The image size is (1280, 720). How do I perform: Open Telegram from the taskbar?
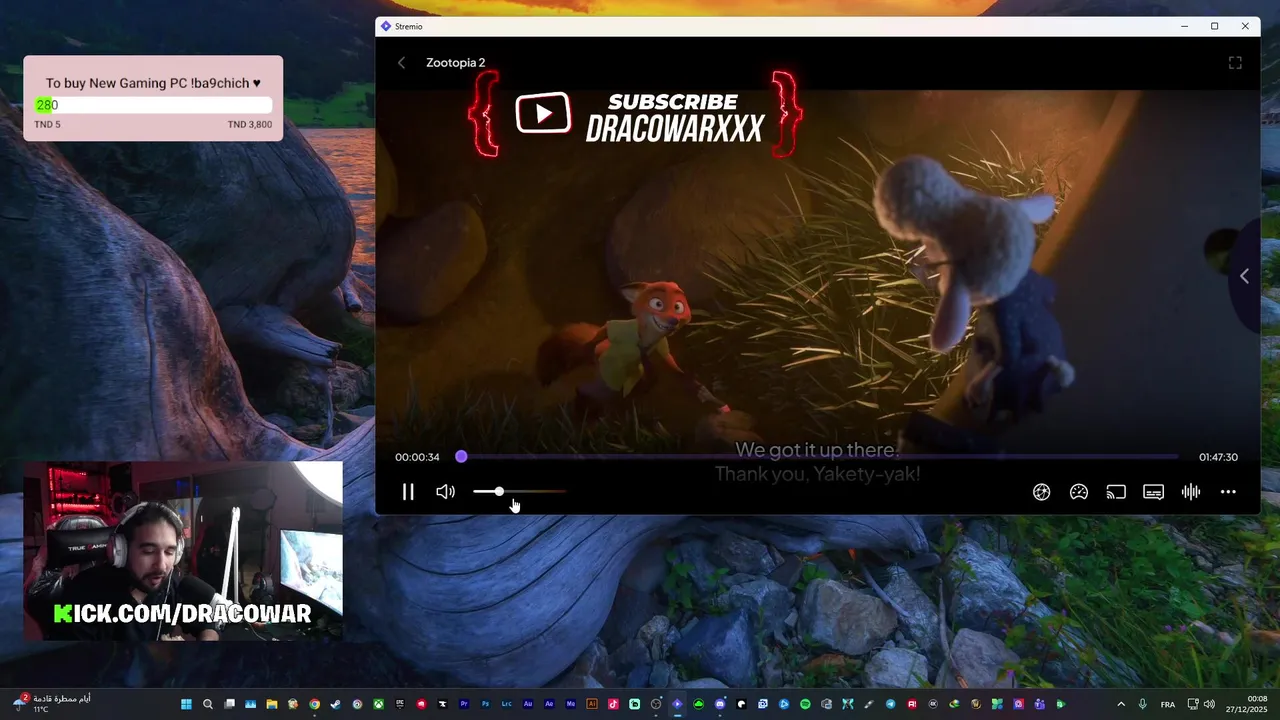click(x=890, y=704)
